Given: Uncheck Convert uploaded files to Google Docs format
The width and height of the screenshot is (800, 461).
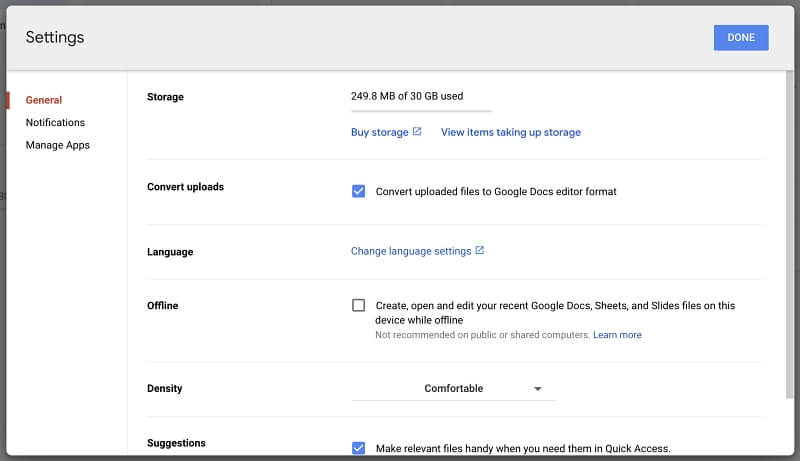Looking at the screenshot, I should coord(359,191).
